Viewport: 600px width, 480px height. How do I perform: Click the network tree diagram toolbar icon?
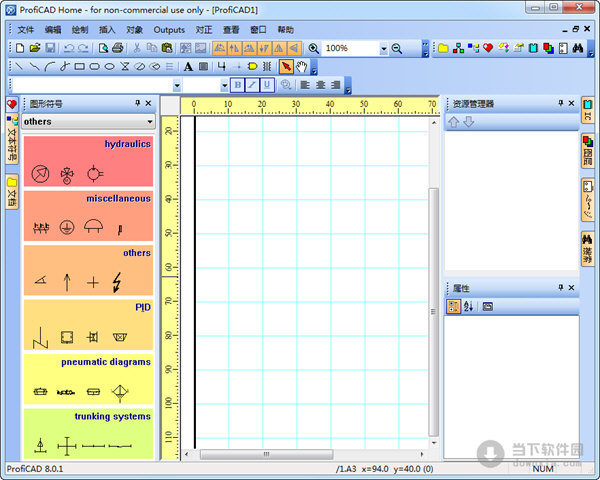point(458,48)
